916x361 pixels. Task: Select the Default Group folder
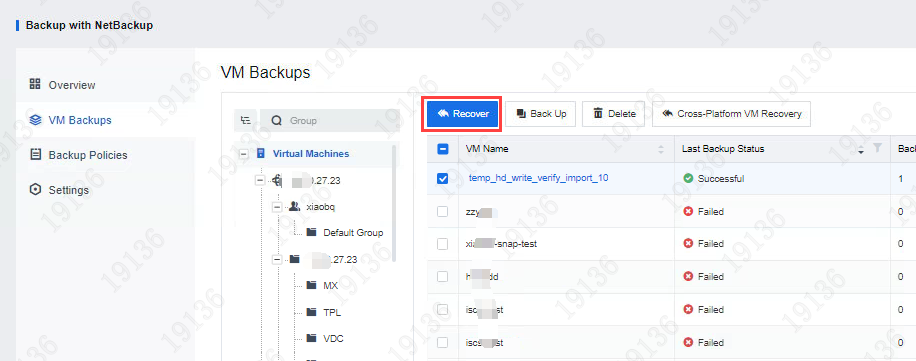point(353,232)
